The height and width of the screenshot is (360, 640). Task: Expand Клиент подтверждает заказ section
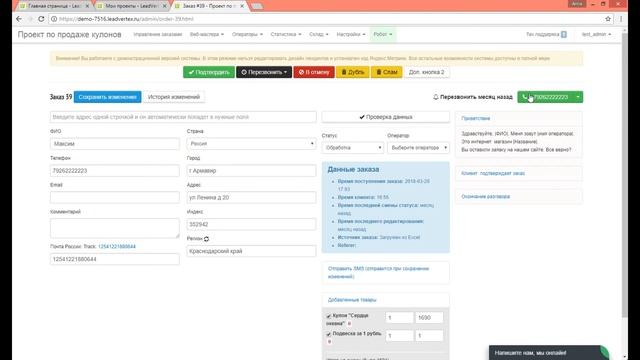493,173
